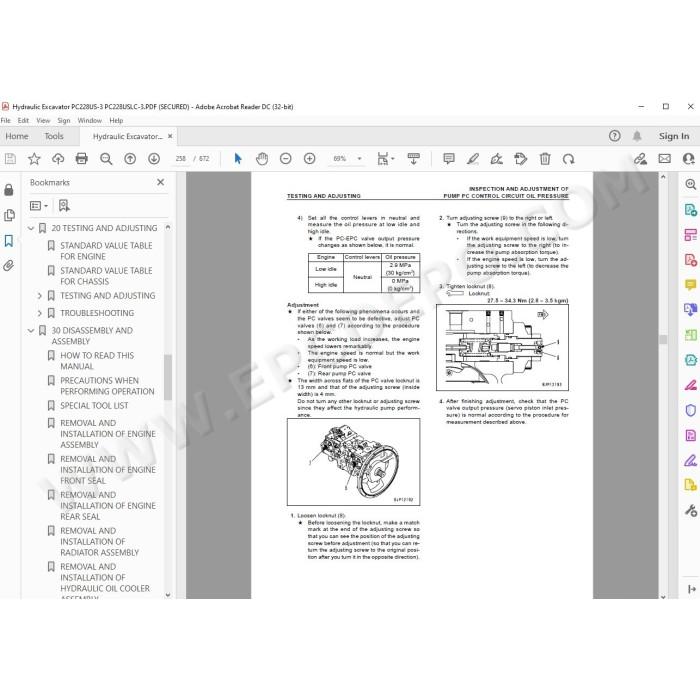Open REMOVAL AND INSTALLATION OF RADIATOR ASSEMBLY bookmark

[x=100, y=542]
